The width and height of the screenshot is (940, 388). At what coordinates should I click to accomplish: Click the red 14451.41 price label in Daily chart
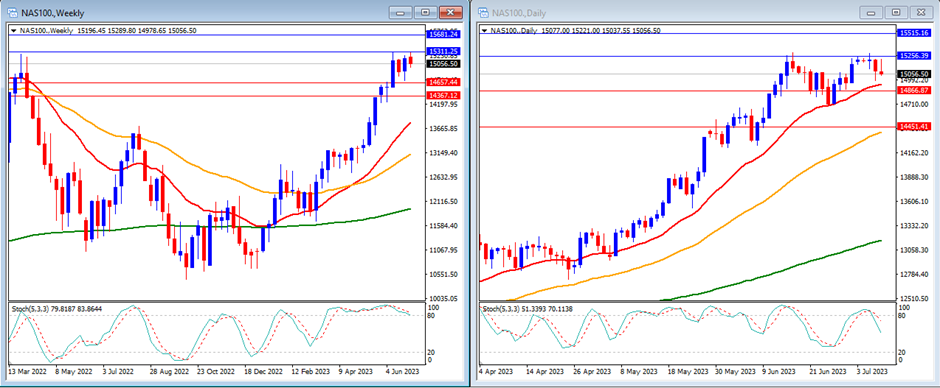[914, 127]
